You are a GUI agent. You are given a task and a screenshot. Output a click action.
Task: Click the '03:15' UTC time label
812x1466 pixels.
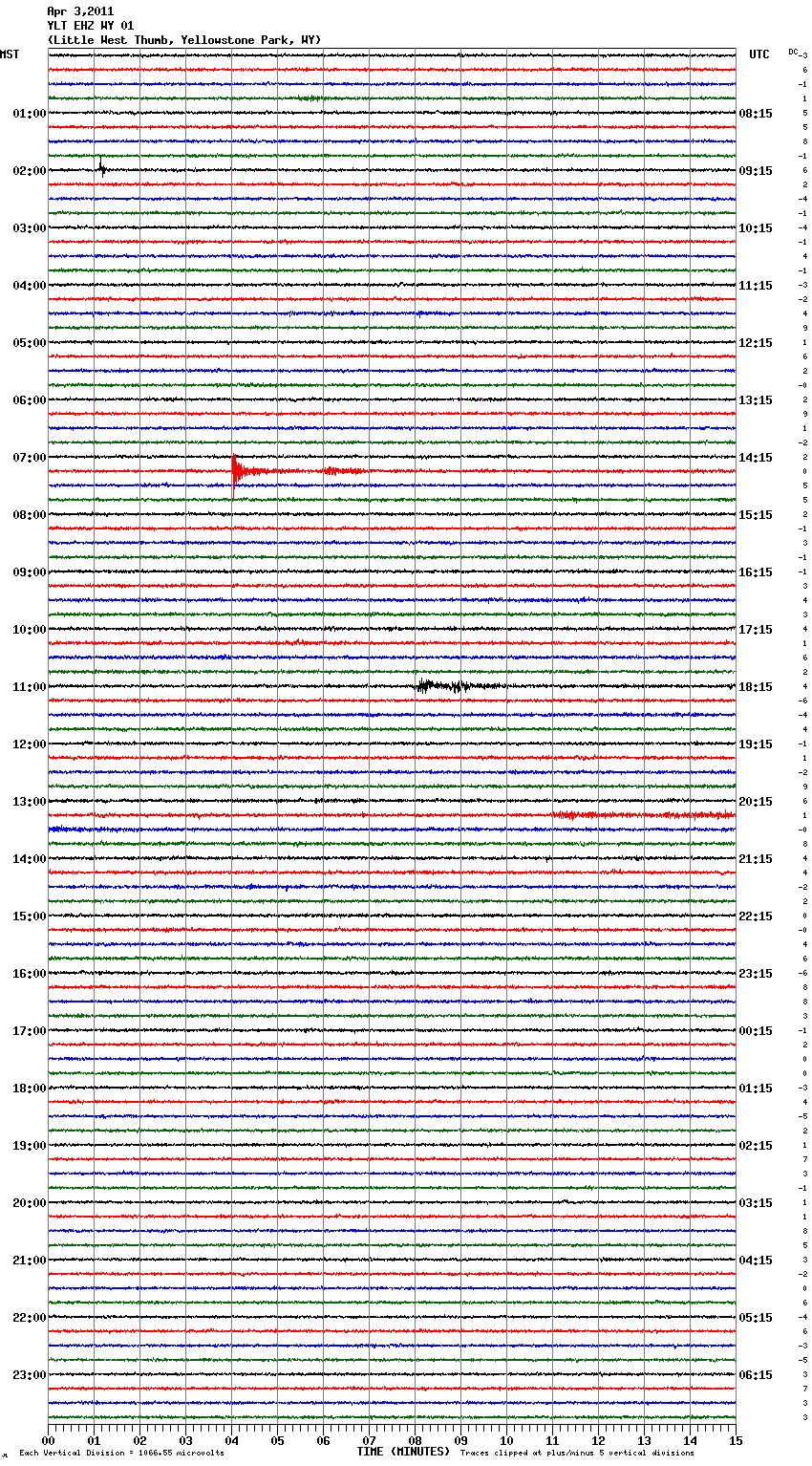756,1203
